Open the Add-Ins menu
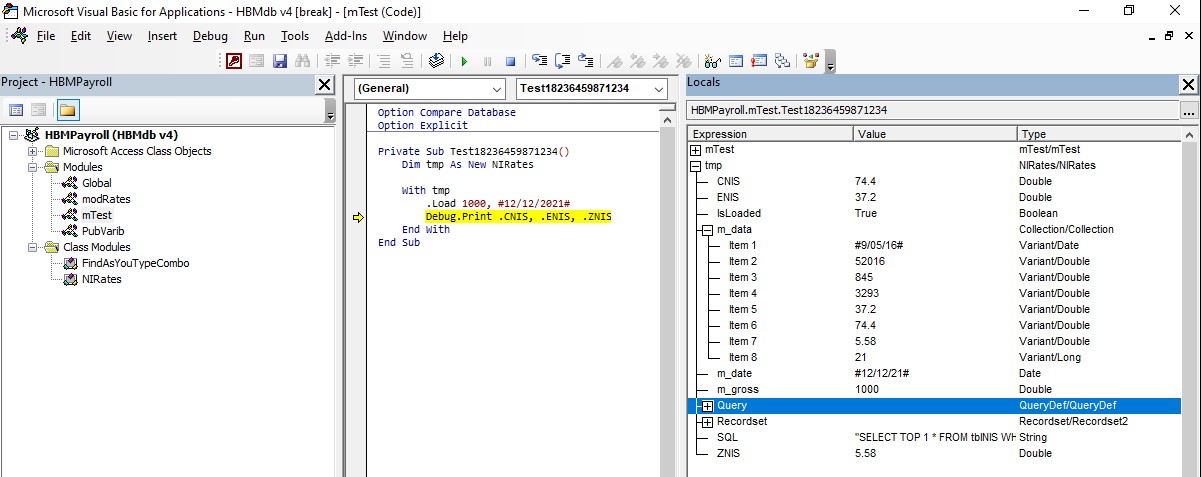Viewport: 1201px width, 477px height. [x=345, y=36]
